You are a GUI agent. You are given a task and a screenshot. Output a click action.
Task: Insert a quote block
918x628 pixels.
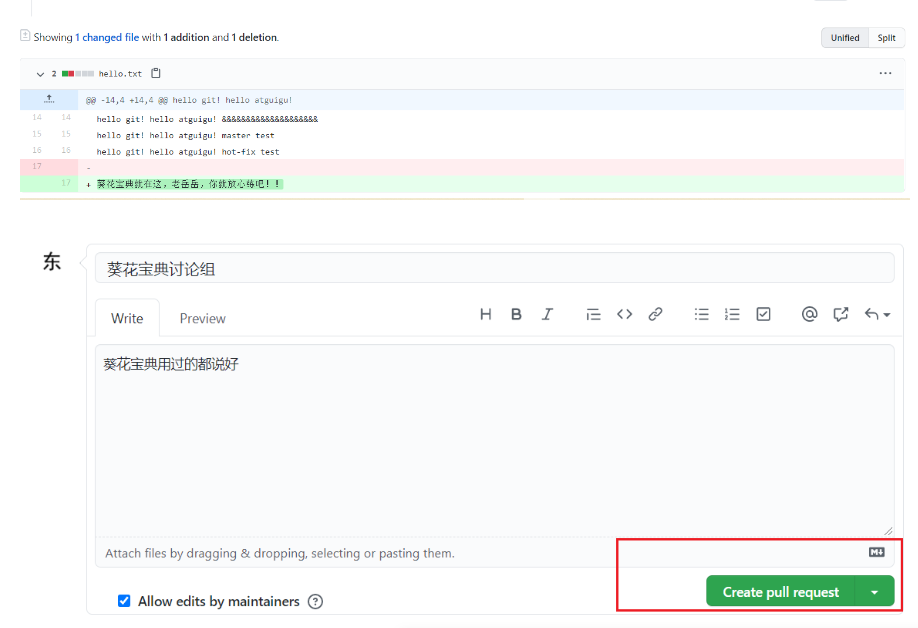click(x=593, y=314)
